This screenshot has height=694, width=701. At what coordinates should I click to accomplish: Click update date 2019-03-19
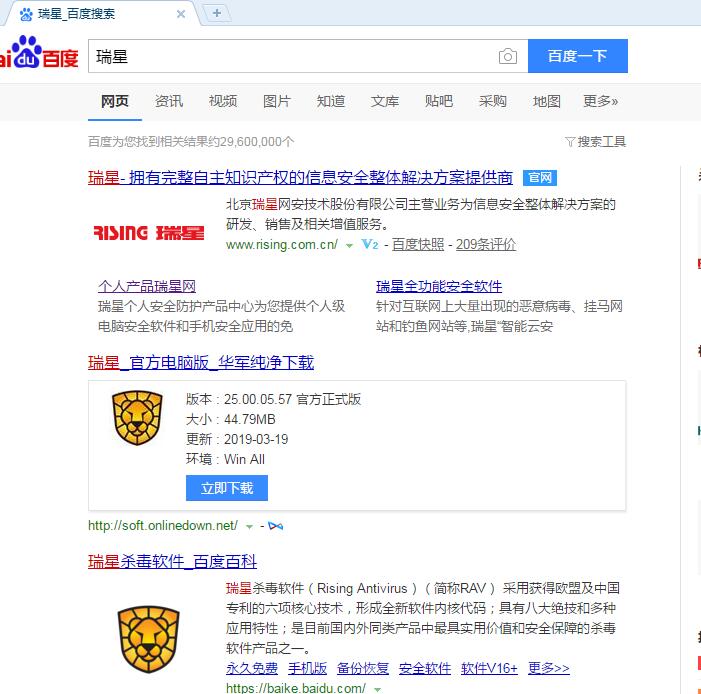pyautogui.click(x=256, y=440)
